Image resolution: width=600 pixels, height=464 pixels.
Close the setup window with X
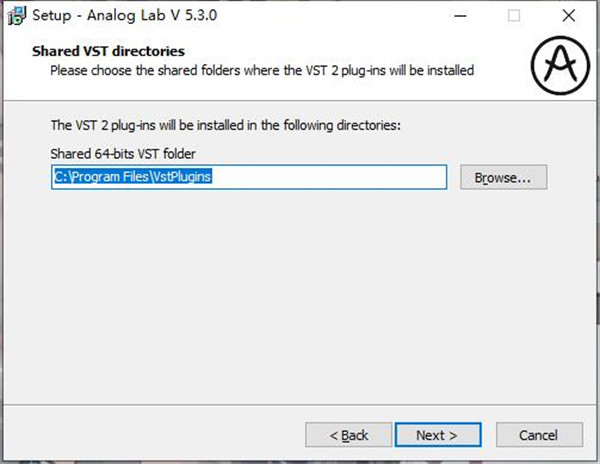(569, 16)
